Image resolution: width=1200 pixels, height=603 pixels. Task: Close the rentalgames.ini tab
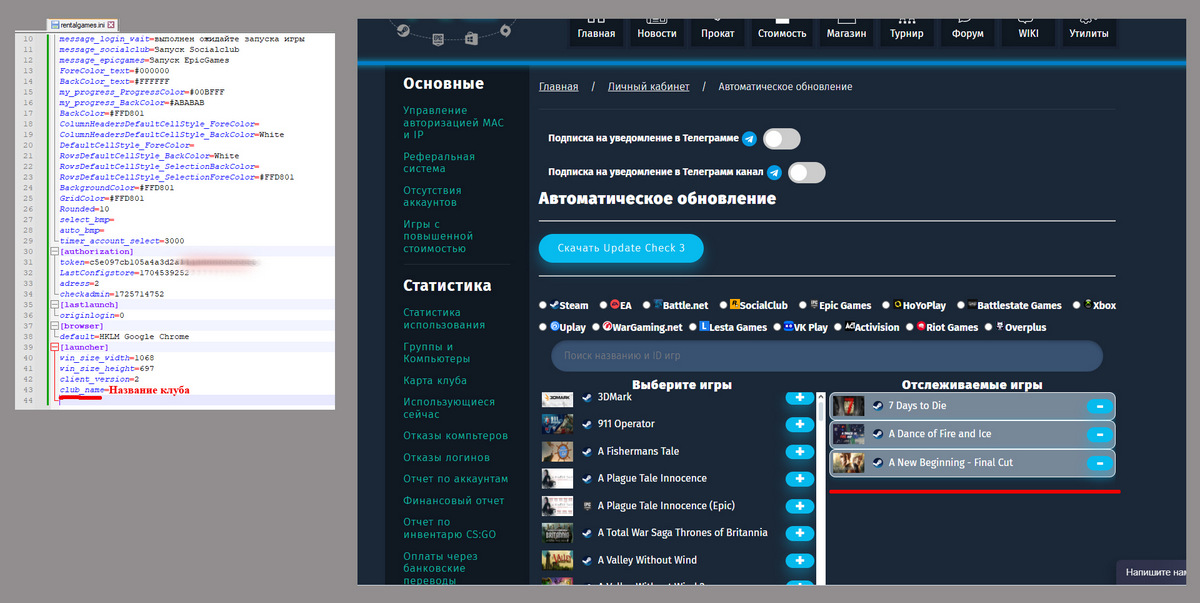coord(111,23)
